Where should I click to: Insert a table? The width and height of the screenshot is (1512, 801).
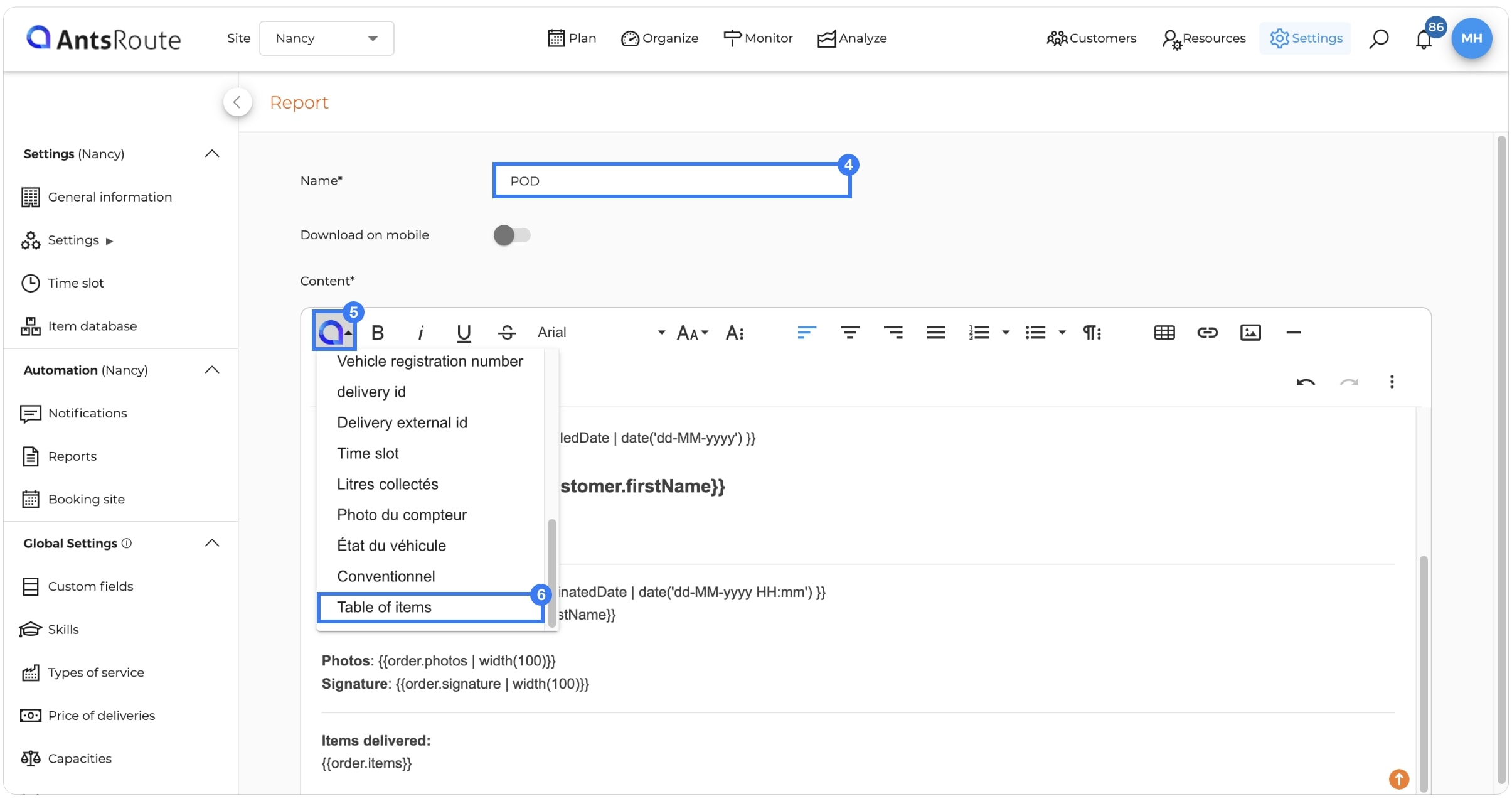[1164, 333]
